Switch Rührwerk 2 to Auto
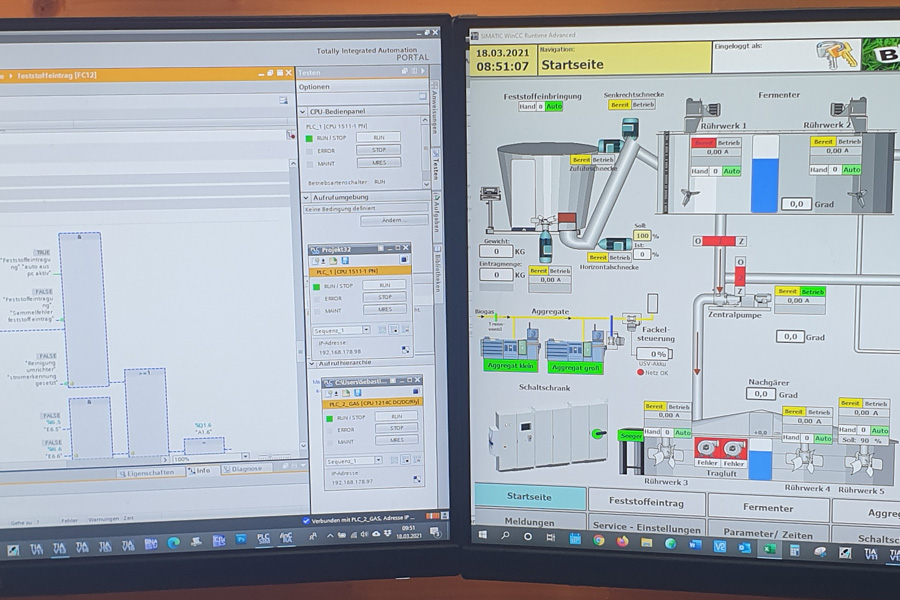The image size is (900, 600). [851, 169]
